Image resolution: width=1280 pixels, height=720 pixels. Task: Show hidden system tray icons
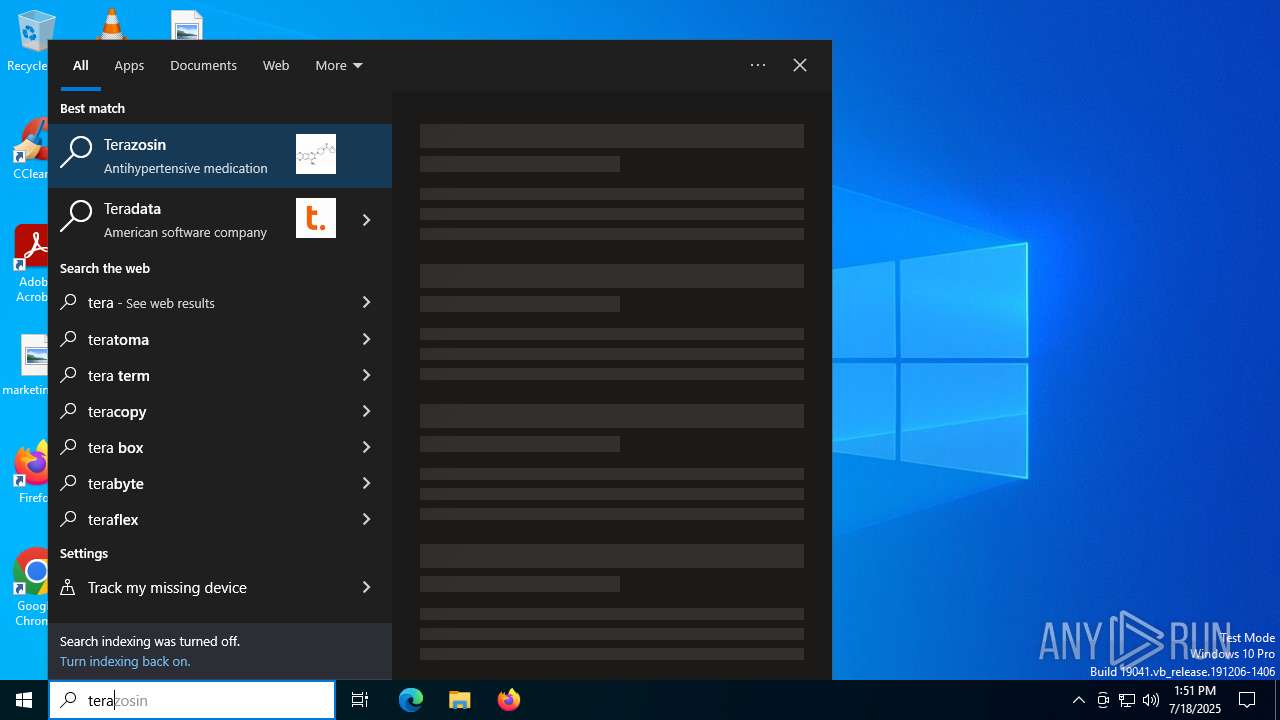pyautogui.click(x=1078, y=700)
